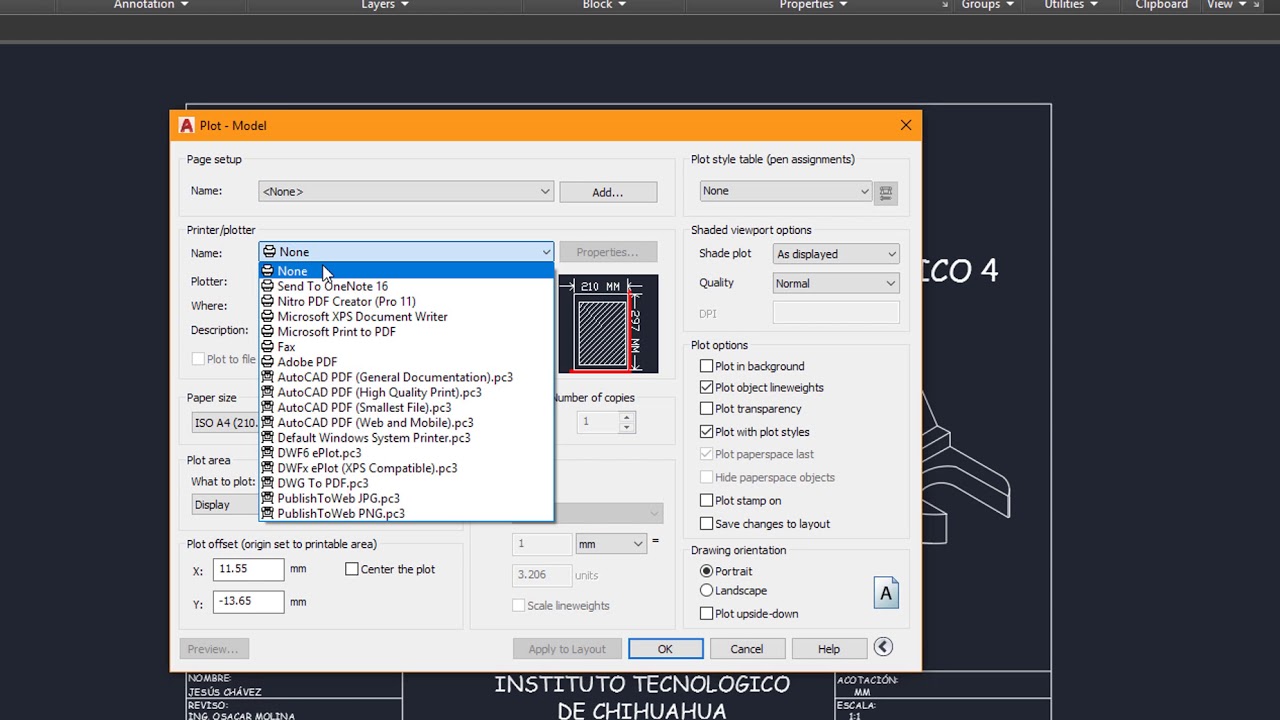This screenshot has height=720, width=1280.
Task: Pick PublishToWeb PNG.pc3
Action: pyautogui.click(x=406, y=513)
